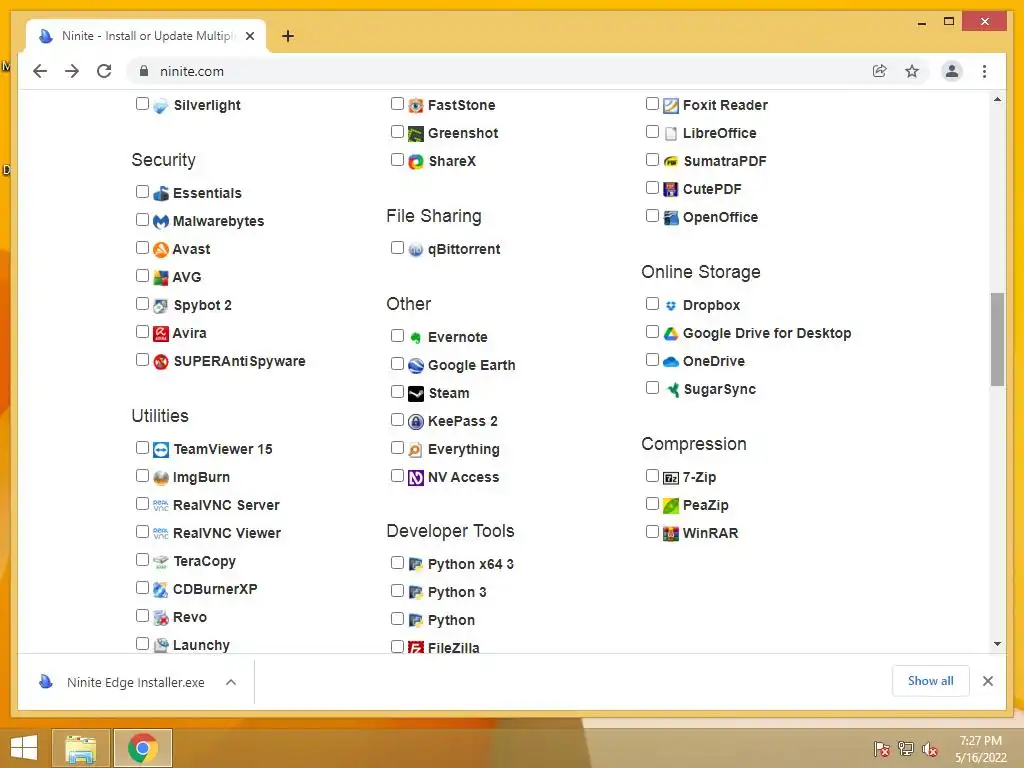Enable the Python x64 3 checkbox
The width and height of the screenshot is (1024, 768).
[397, 563]
